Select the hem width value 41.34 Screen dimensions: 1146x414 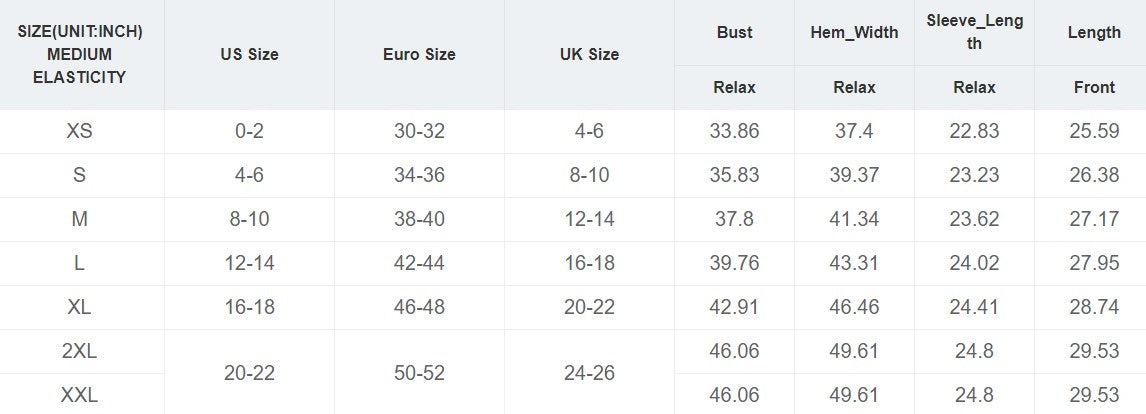(854, 219)
